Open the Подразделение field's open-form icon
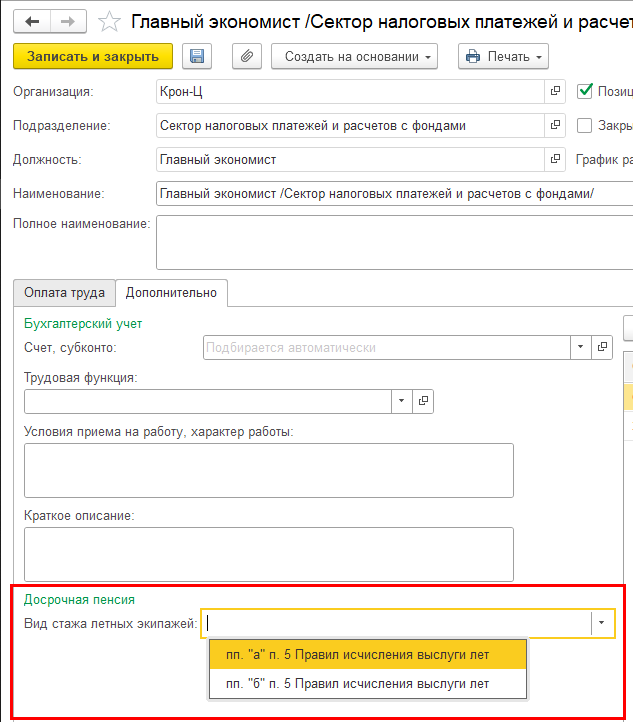Viewport: 633px width, 722px height. tap(555, 126)
